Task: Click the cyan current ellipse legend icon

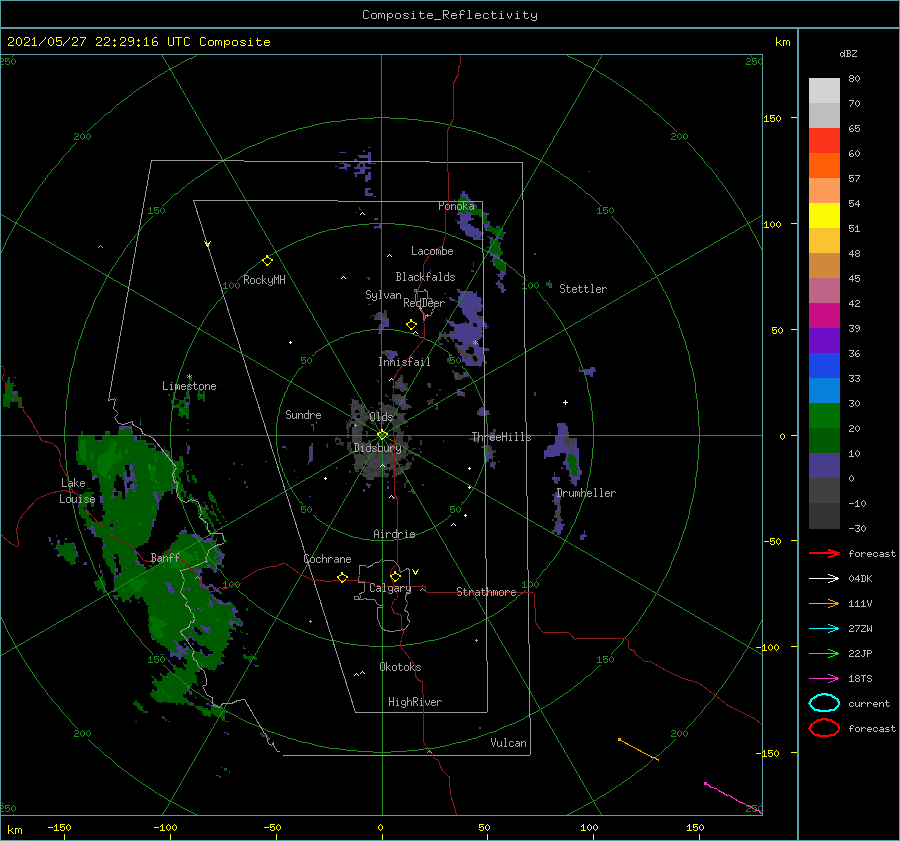Action: [824, 703]
